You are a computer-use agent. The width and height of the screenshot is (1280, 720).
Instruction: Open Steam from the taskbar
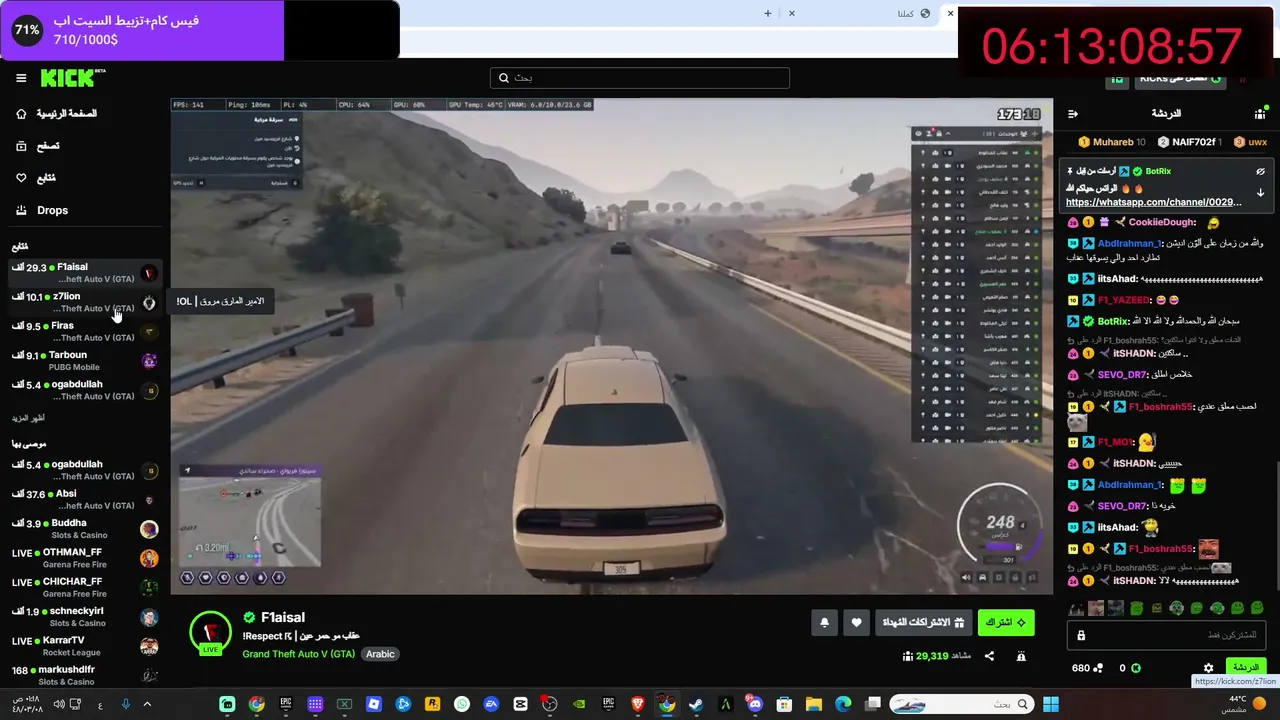click(696, 704)
